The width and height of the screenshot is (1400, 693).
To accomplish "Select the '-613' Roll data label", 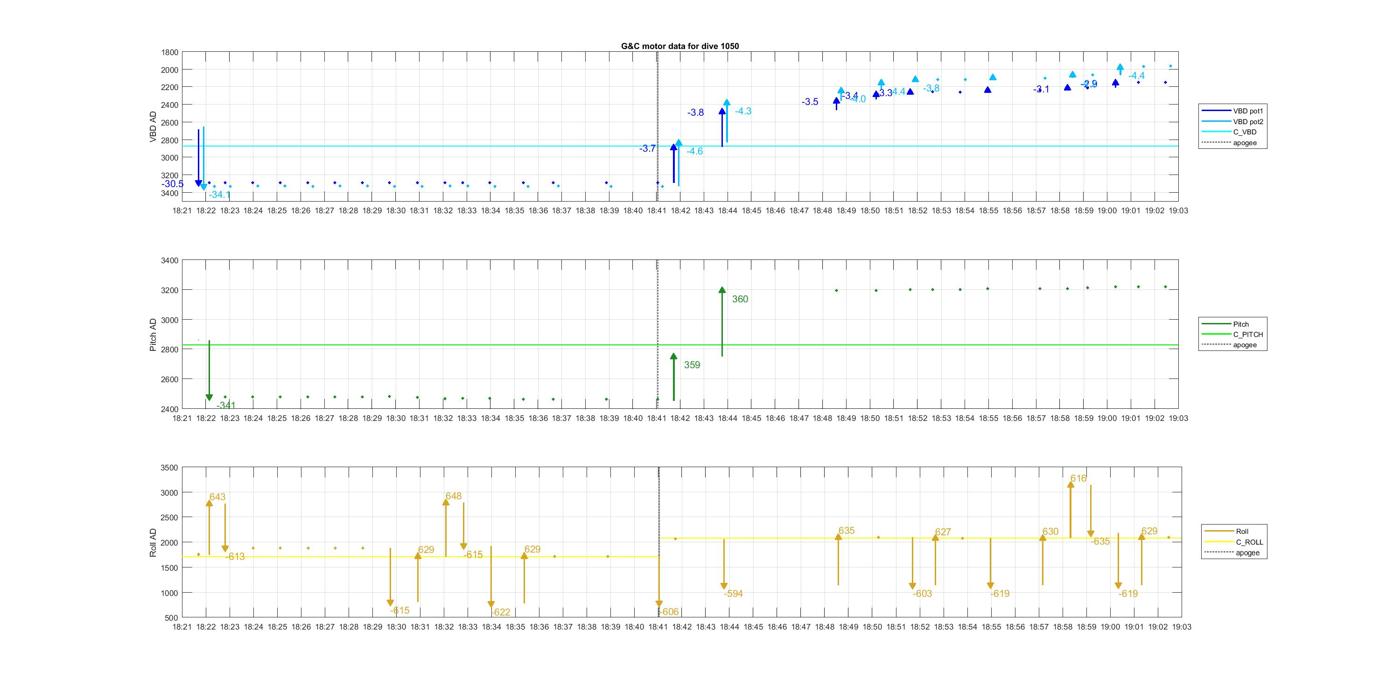I will tap(235, 556).
